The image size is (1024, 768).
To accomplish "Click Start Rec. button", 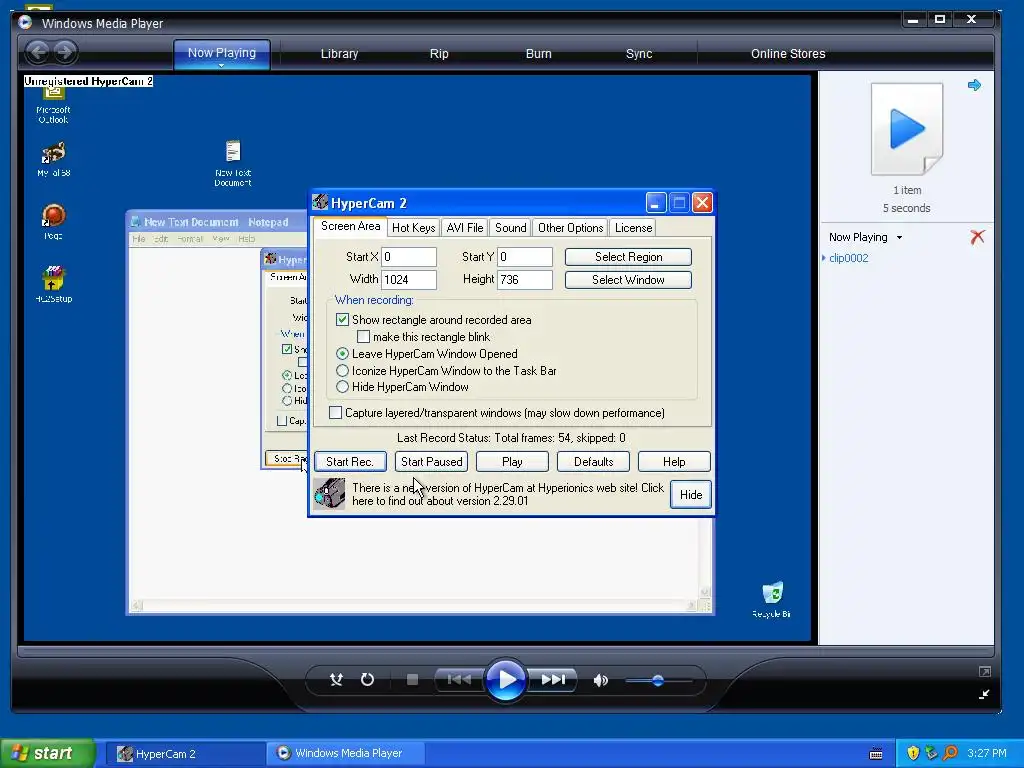I will [350, 462].
